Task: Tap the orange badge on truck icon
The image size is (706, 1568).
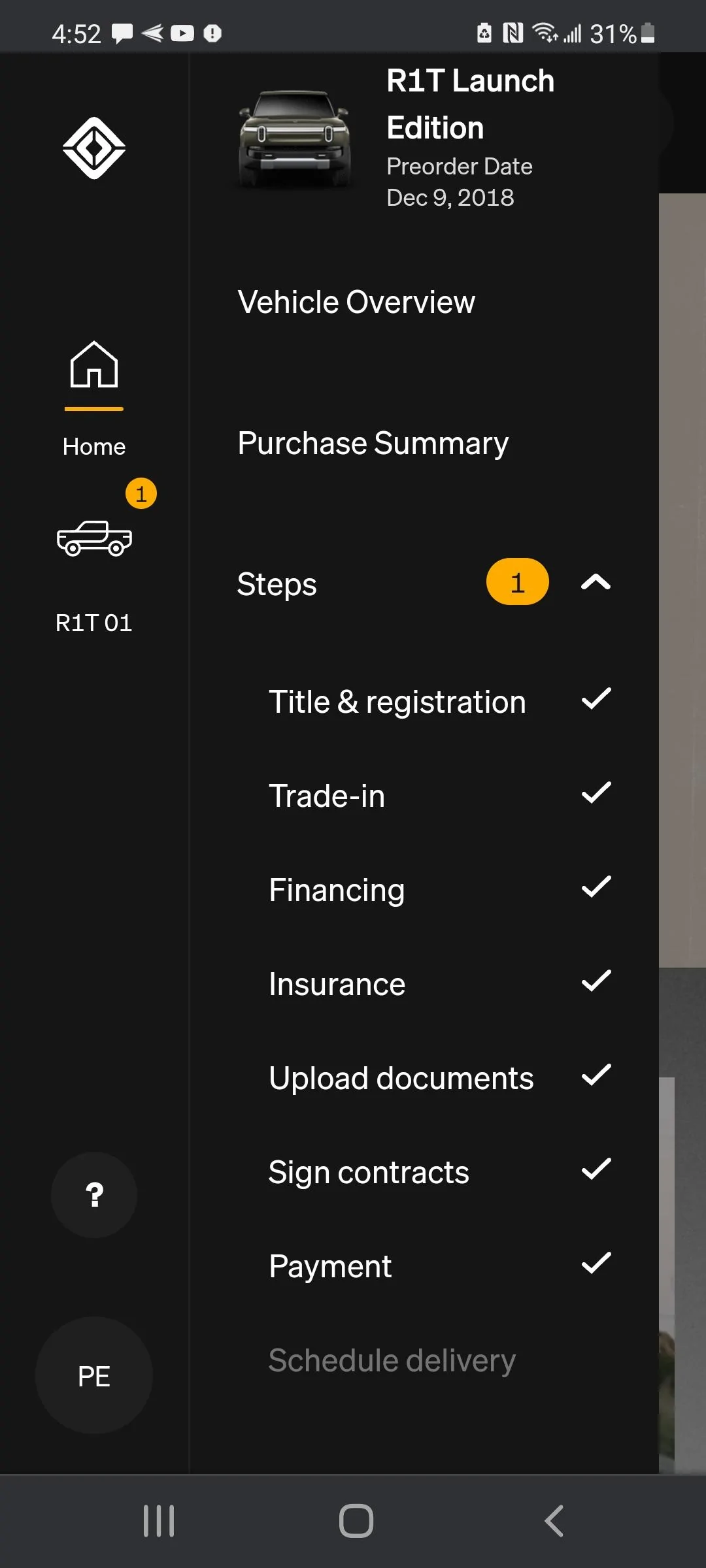Action: pyautogui.click(x=141, y=493)
